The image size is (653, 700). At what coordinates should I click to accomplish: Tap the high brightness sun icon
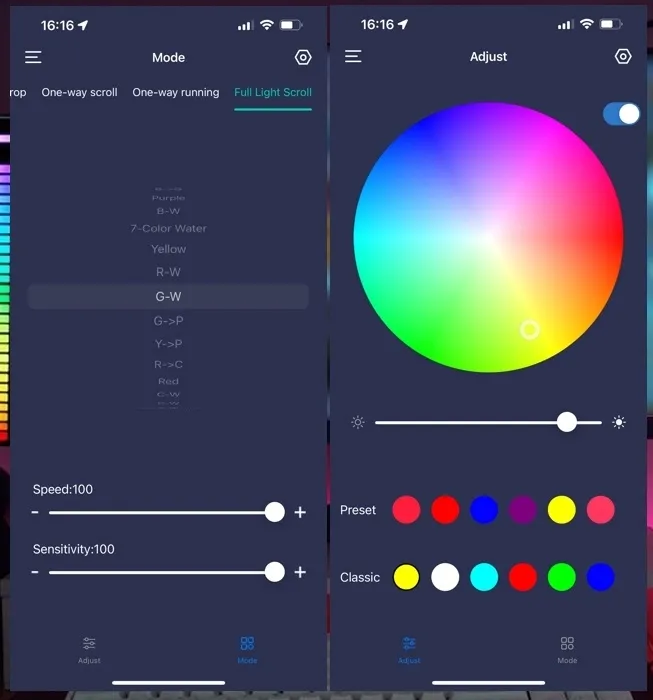coord(619,422)
